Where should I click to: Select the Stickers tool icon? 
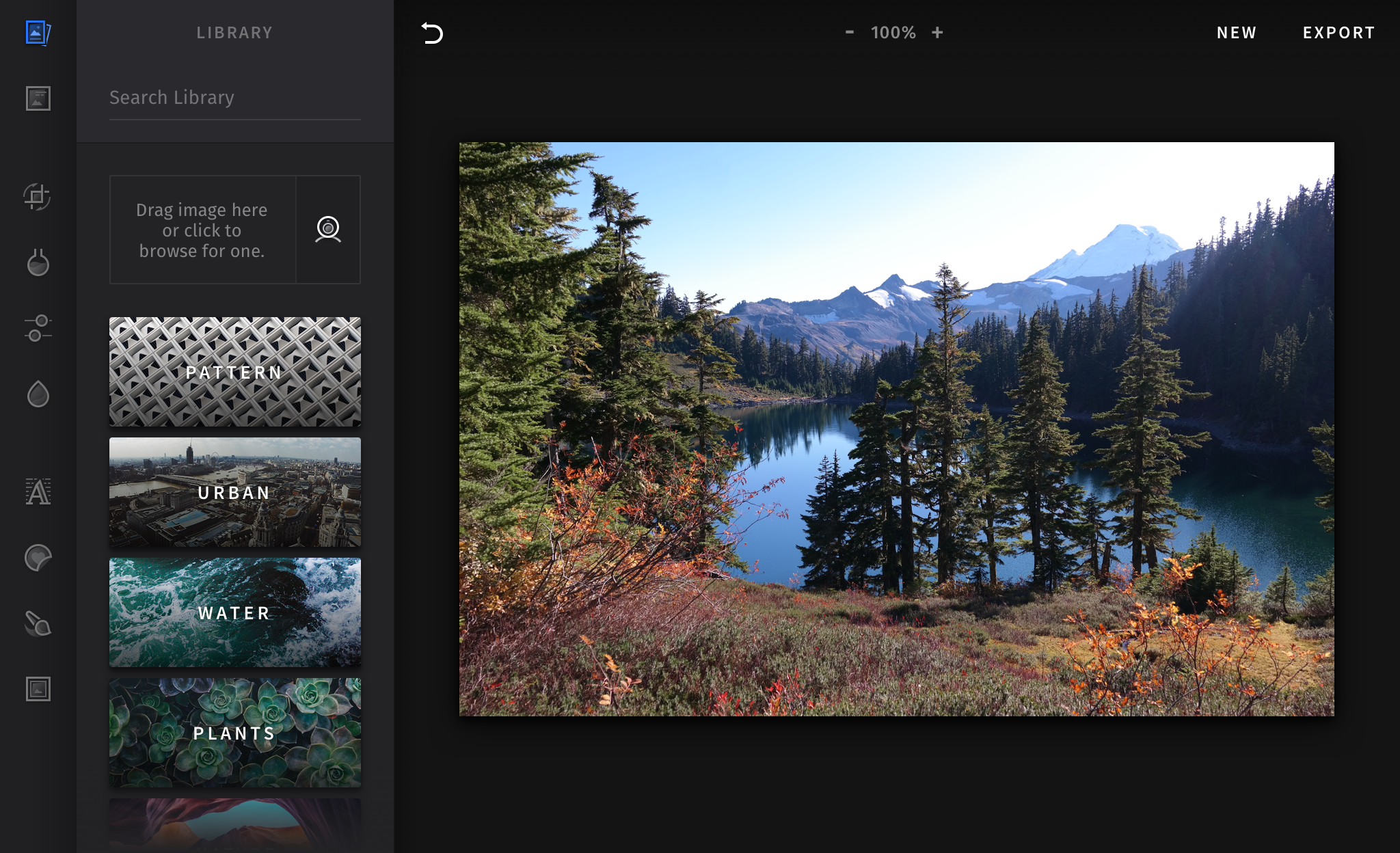coord(38,558)
